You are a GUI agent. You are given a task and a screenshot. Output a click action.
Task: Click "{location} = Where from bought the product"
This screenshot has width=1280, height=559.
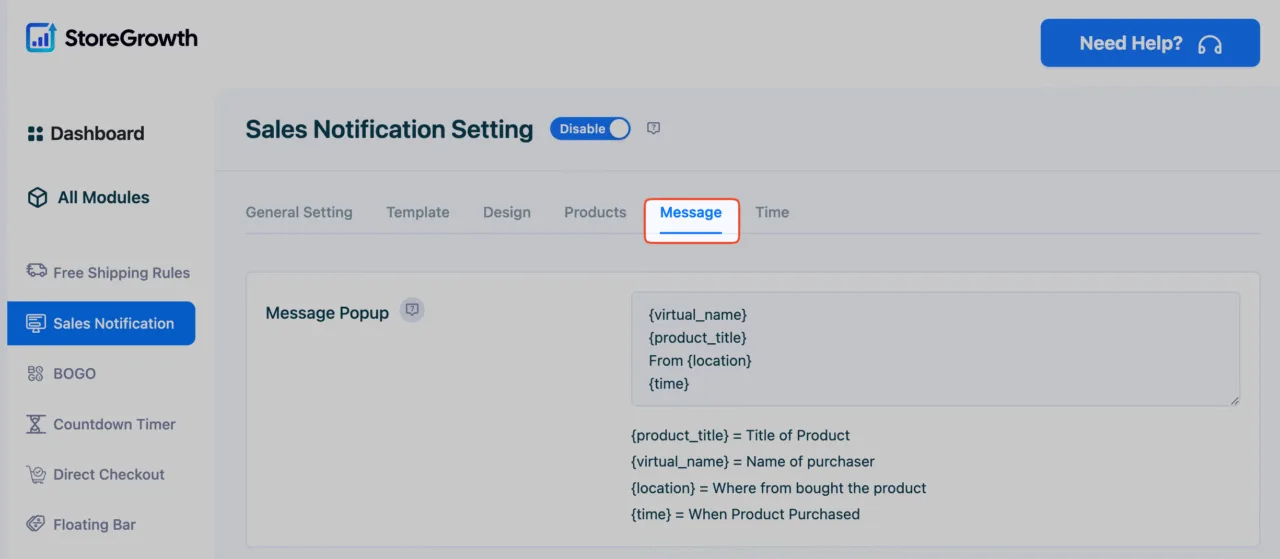779,488
